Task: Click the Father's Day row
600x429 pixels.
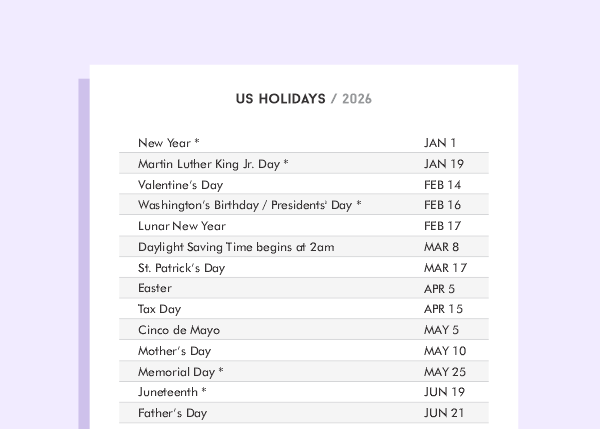Action: pos(173,413)
